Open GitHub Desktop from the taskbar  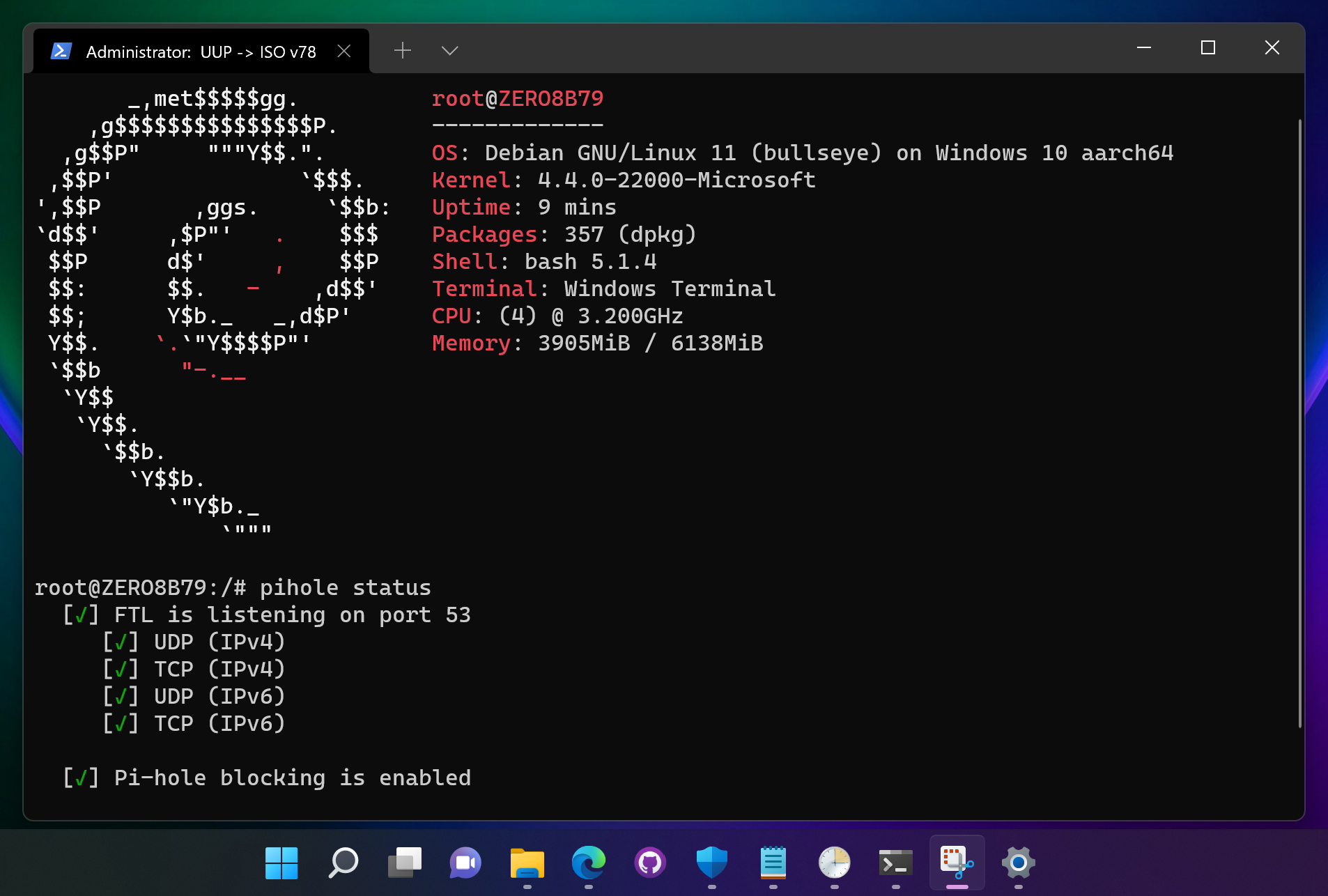[650, 864]
